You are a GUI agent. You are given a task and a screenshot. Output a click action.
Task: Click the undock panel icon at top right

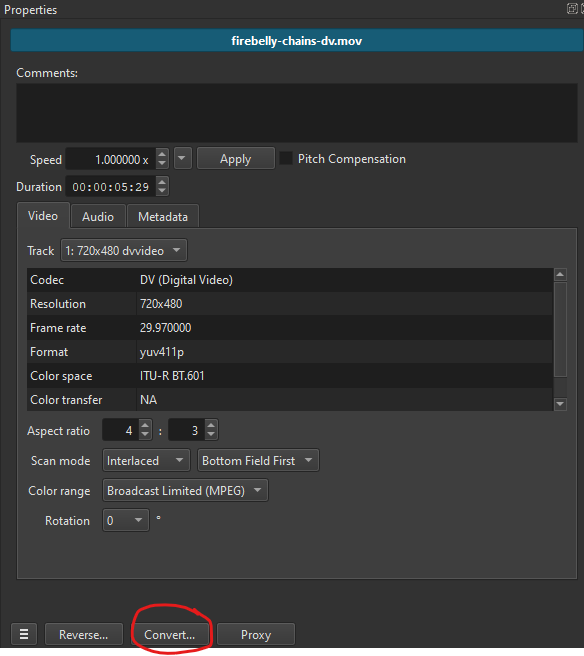pos(572,8)
